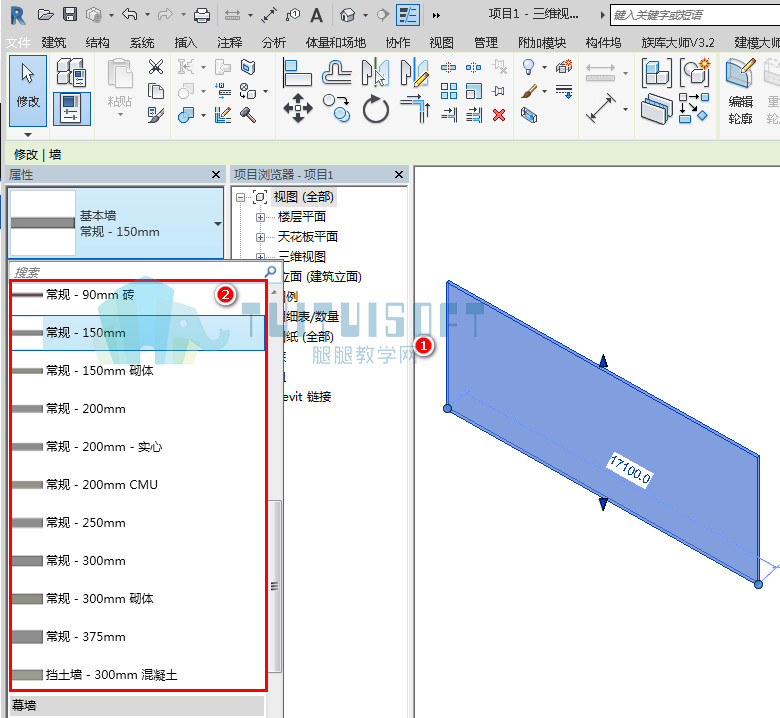Screen dimensions: 780x718
Task: Select the Demolish hammer tool
Action: (x=248, y=115)
